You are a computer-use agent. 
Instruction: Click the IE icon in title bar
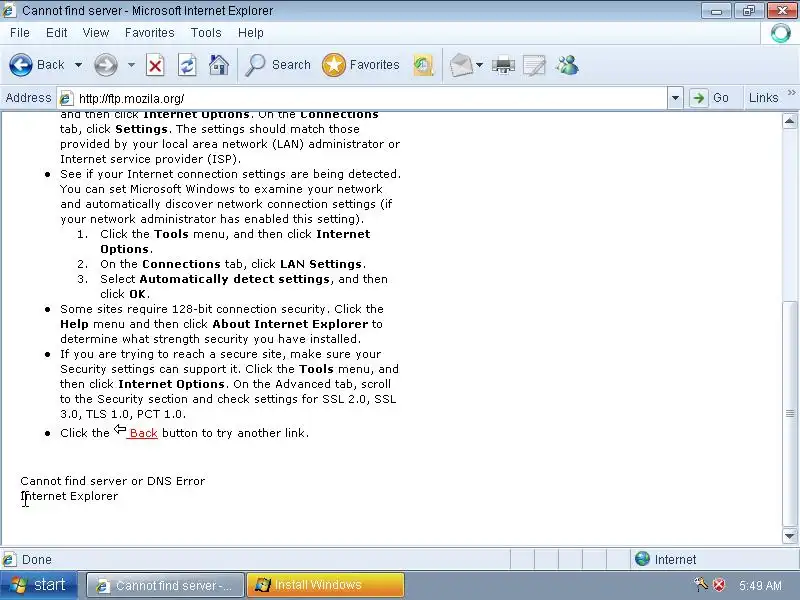tap(9, 10)
